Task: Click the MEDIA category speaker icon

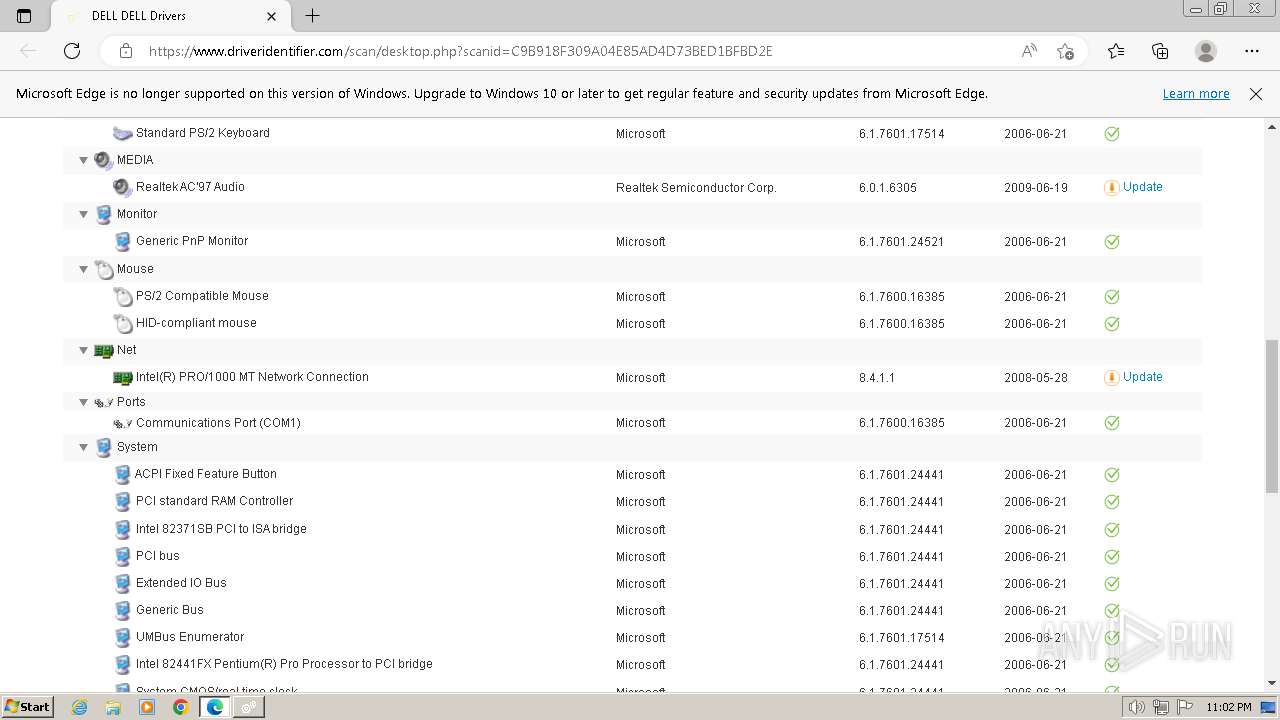Action: (103, 160)
